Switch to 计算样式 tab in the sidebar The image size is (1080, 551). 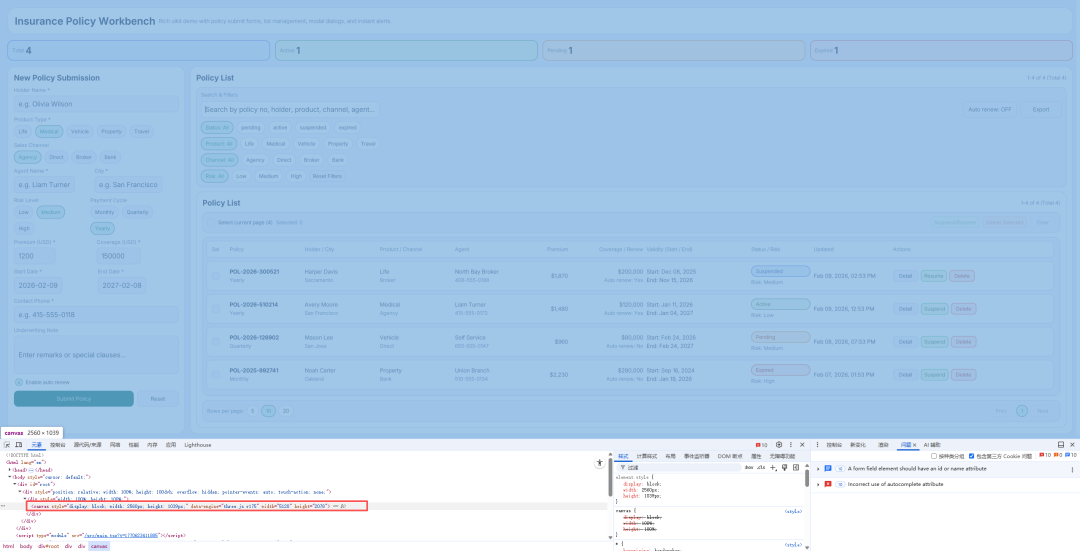[x=647, y=456]
